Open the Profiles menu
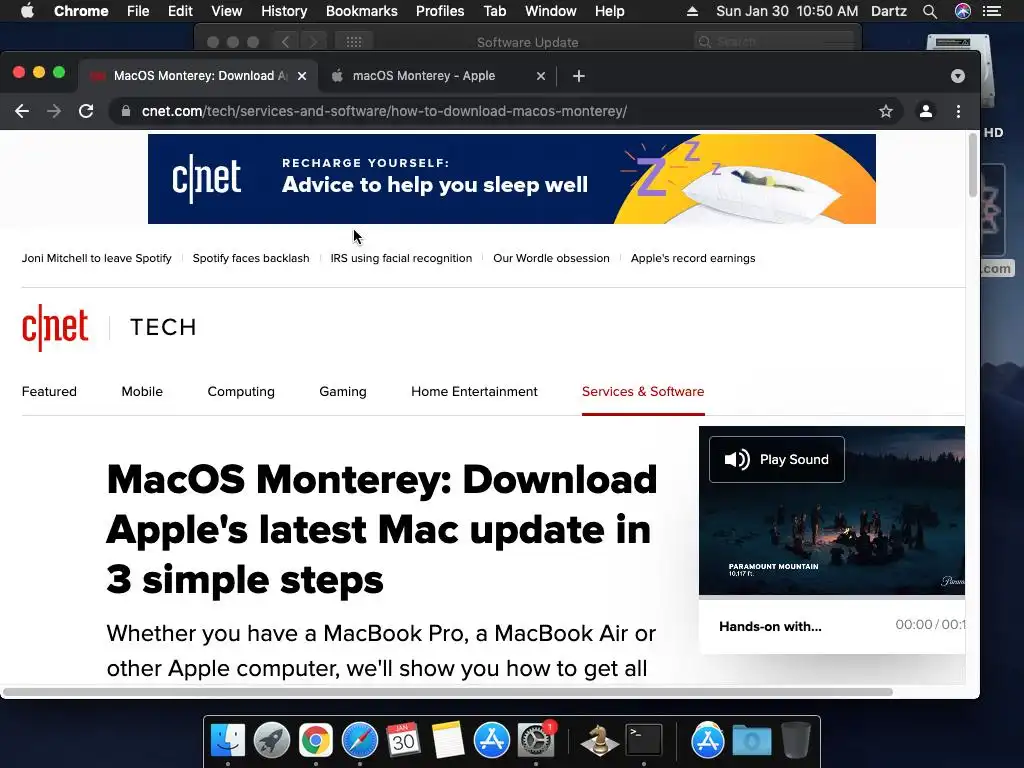The height and width of the screenshot is (768, 1024). coord(440,11)
